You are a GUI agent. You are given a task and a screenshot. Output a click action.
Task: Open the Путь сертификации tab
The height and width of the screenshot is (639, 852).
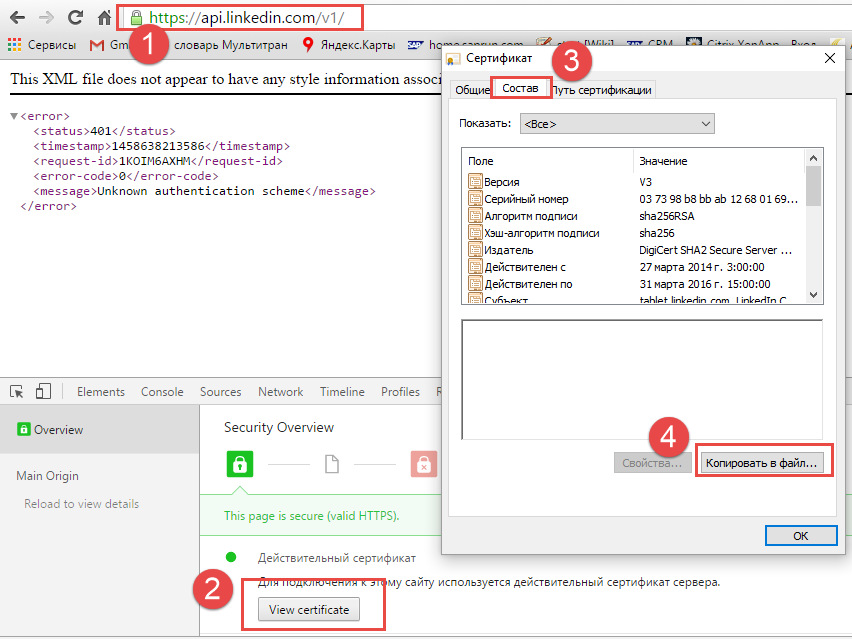602,90
